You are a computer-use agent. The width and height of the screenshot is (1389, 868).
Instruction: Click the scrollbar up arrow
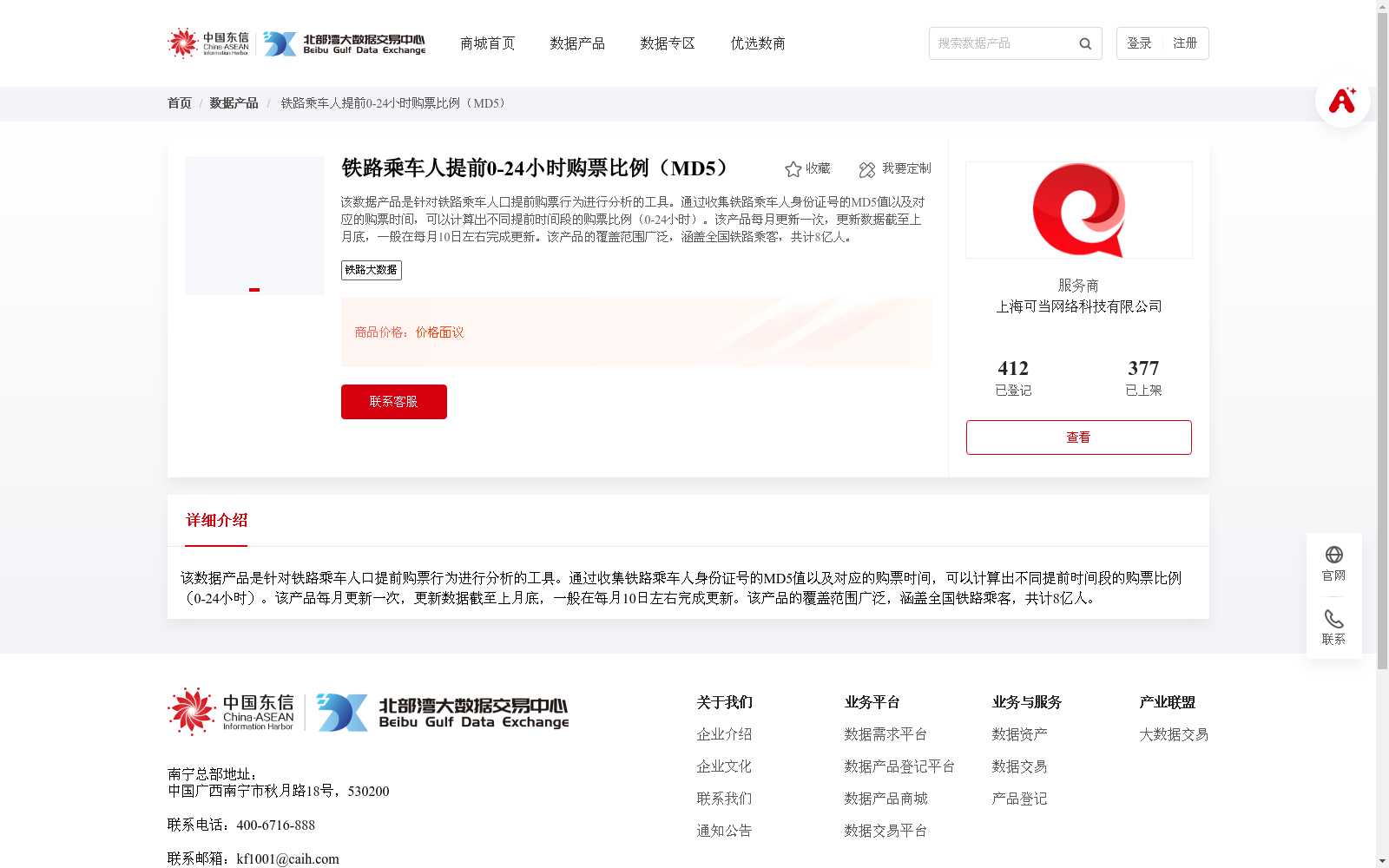1382,6
